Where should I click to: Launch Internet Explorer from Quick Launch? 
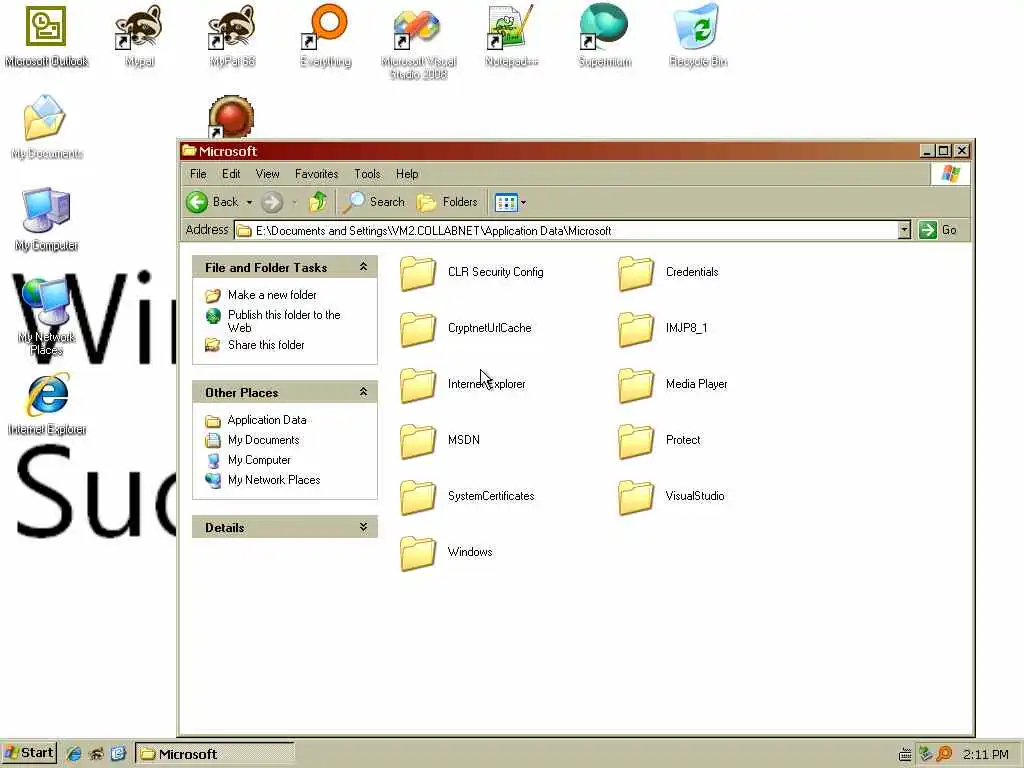pos(74,754)
